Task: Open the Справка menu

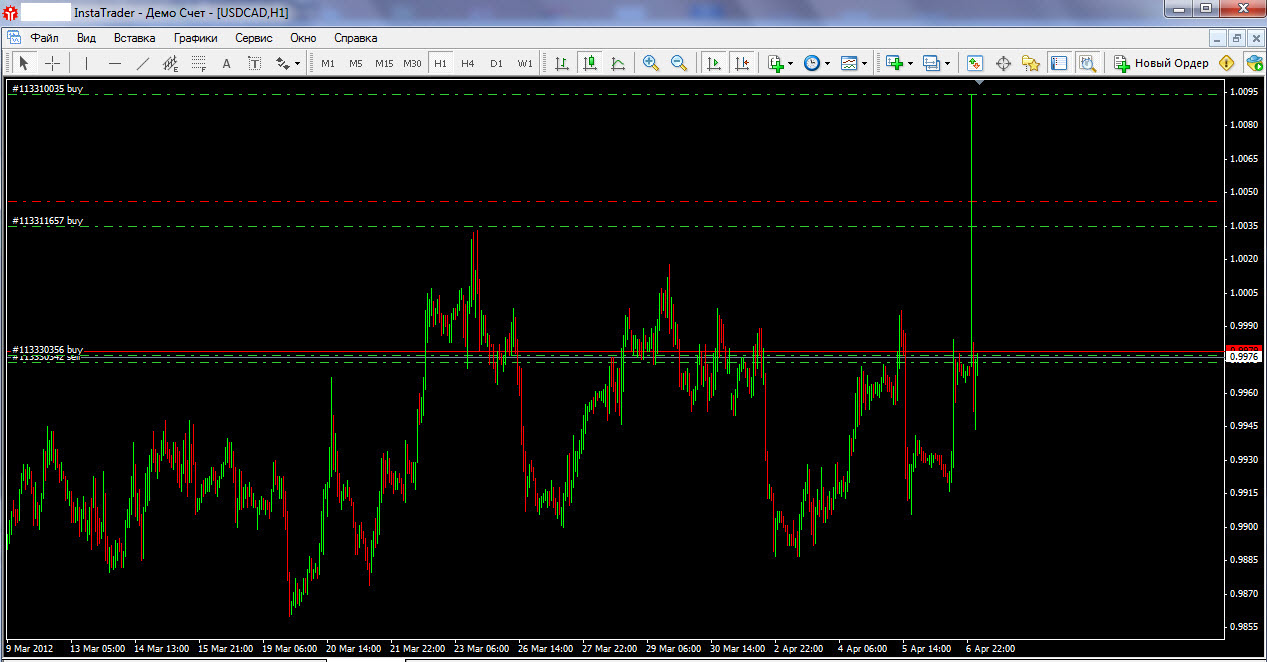Action: click(x=355, y=38)
